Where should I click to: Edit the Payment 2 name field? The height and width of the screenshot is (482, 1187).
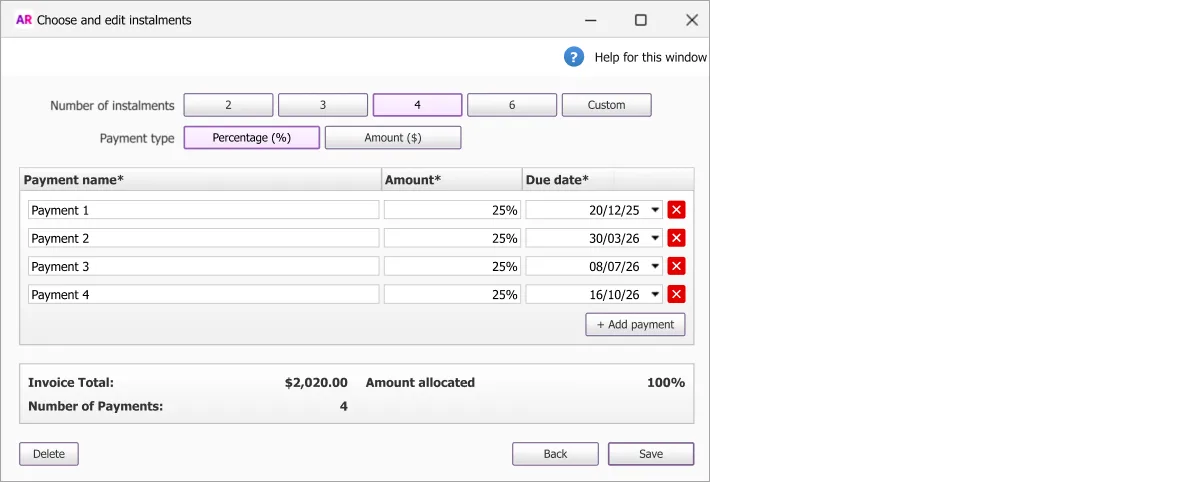(204, 238)
